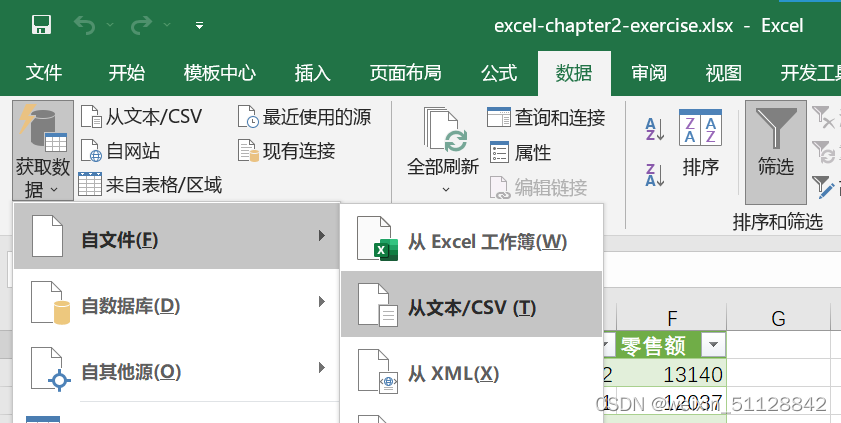Viewport: 841px width, 423px height.
Task: Select column F header
Action: 672,318
